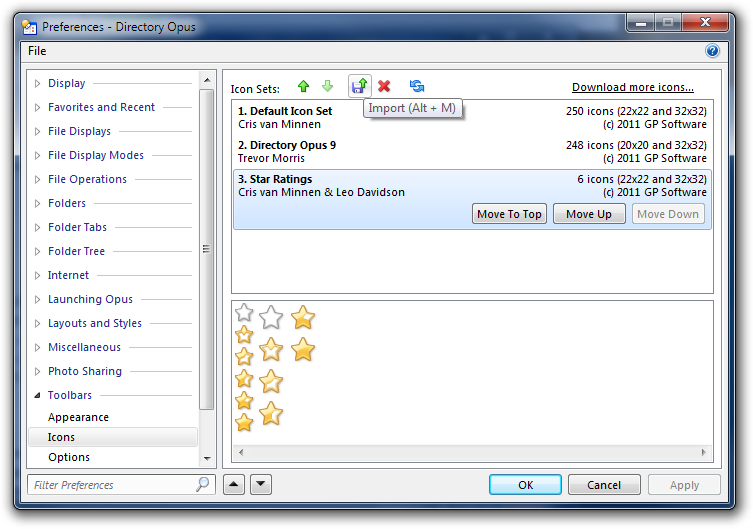Image resolution: width=753 pixels, height=529 pixels.
Task: Select the Icons page under Toolbars
Action: [113, 437]
